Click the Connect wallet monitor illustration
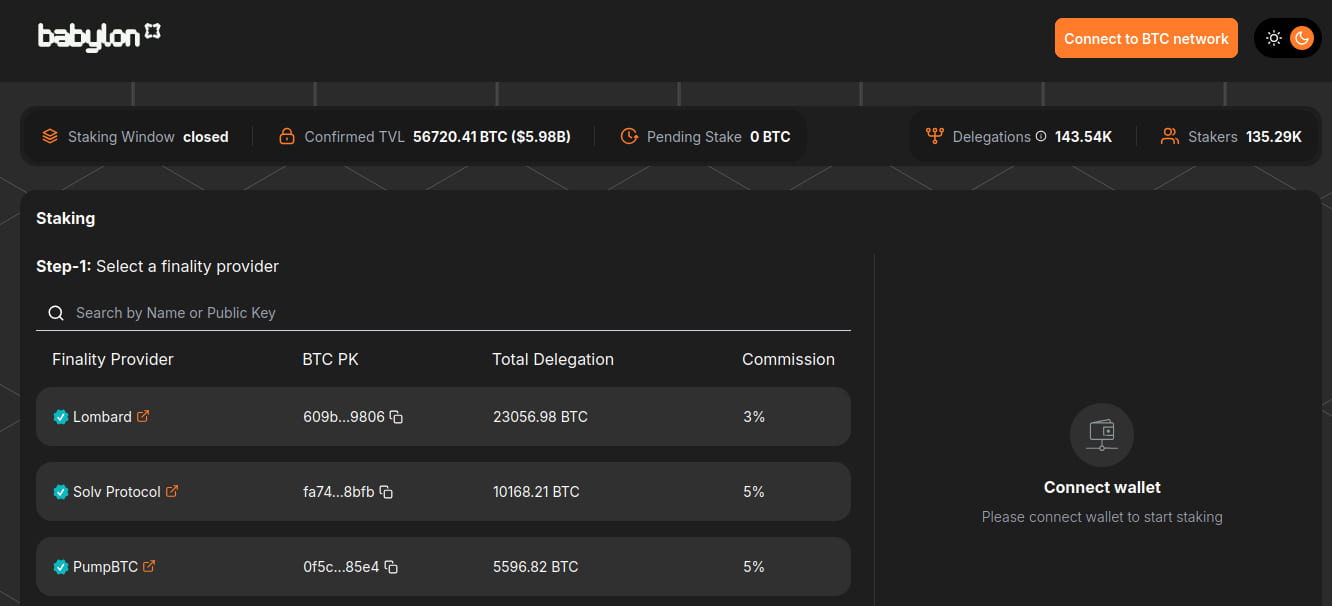The image size is (1332, 606). point(1101,435)
